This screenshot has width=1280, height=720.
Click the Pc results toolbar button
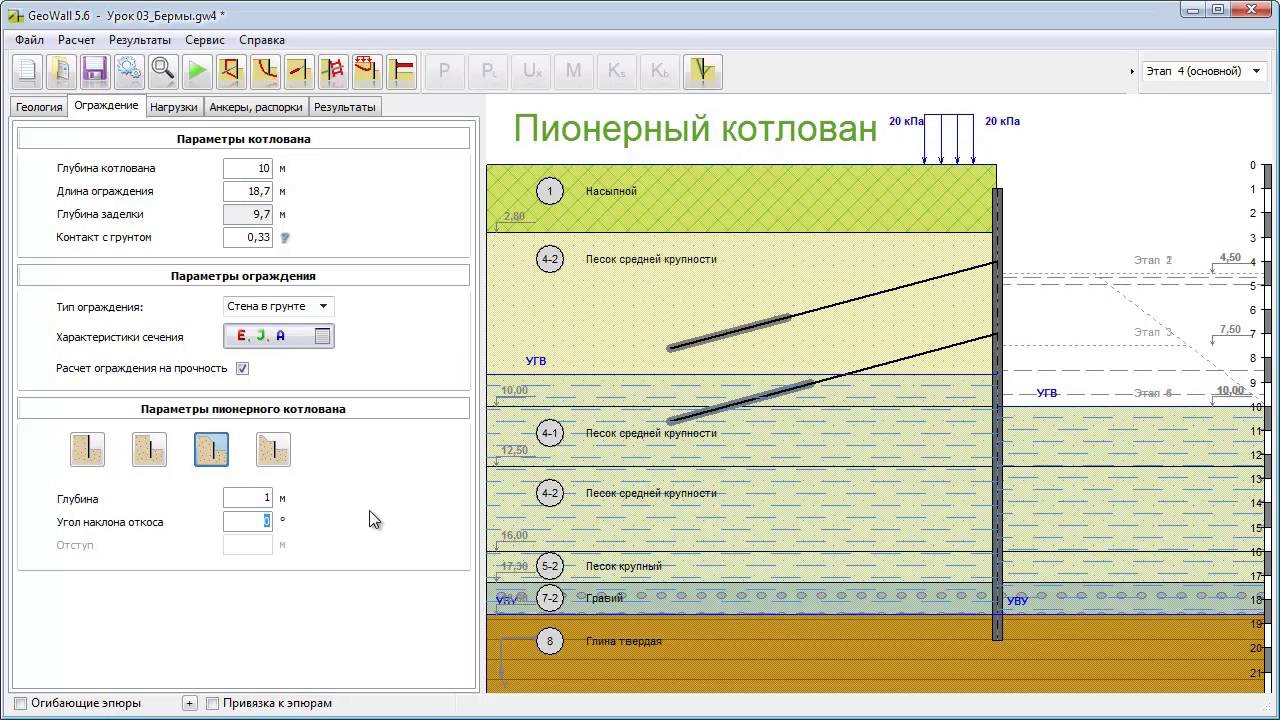(x=489, y=71)
